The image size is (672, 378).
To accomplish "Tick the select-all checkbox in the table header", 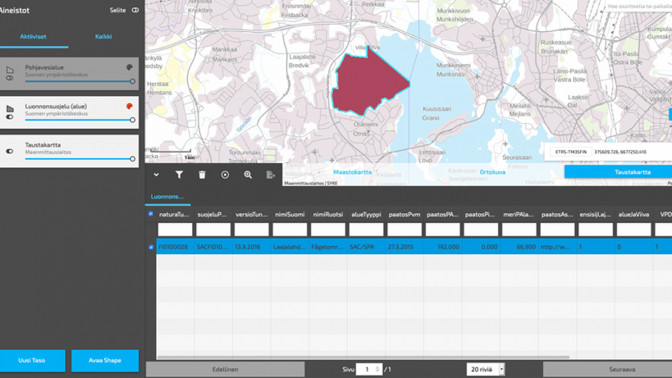I will [151, 214].
